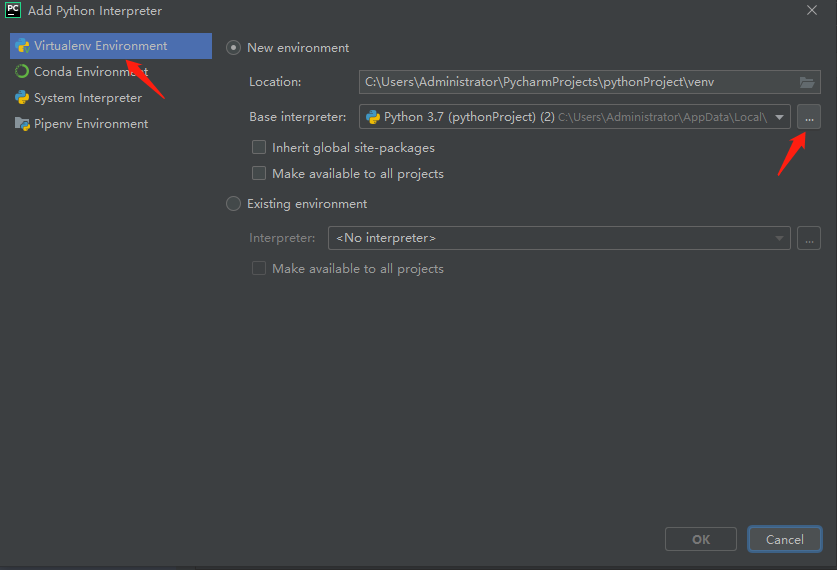837x570 pixels.
Task: Choose the Existing environment radio button
Action: point(233,204)
